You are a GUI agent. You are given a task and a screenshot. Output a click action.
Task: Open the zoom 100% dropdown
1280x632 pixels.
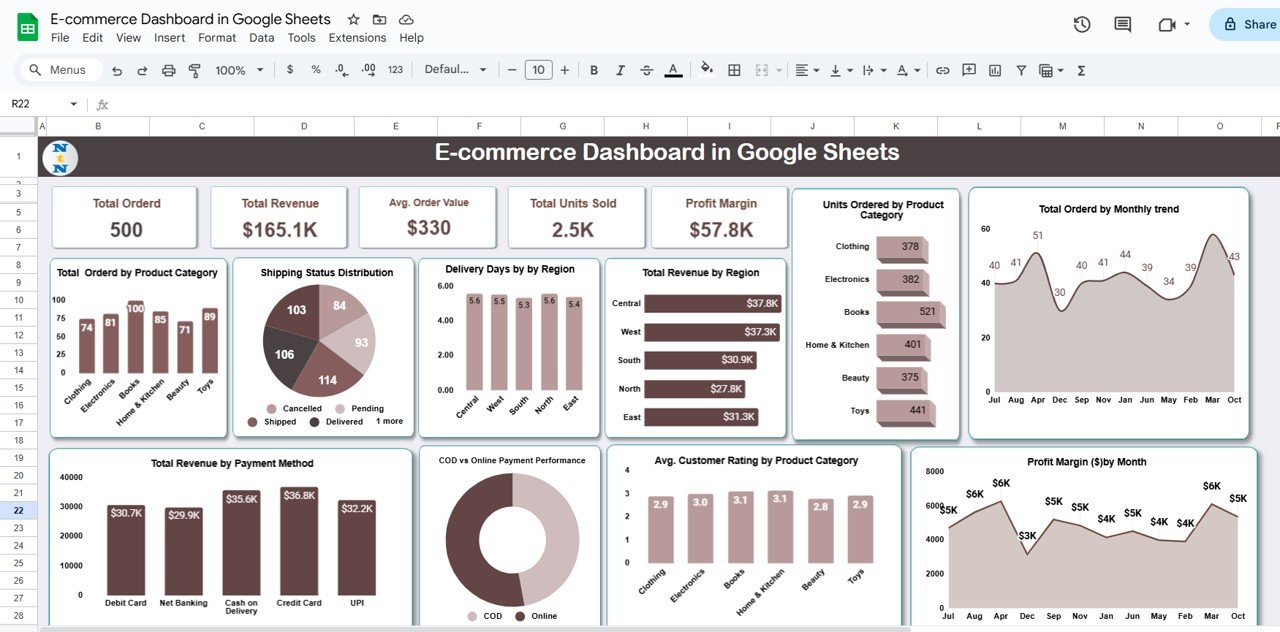coord(240,70)
